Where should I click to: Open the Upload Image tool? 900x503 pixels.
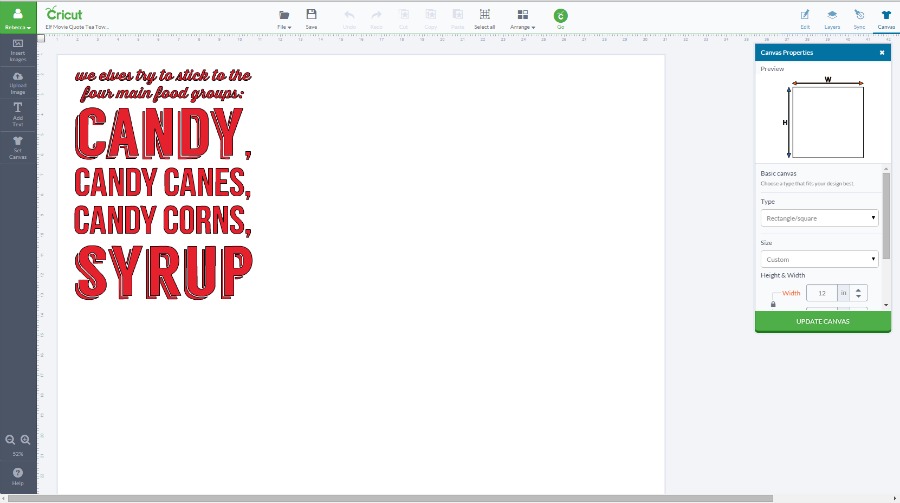tap(18, 83)
